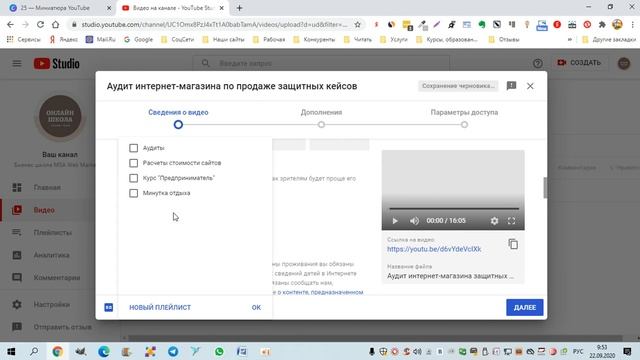This screenshot has width=640, height=360.
Task: Open the Наши сайты bookmarks folder
Action: (x=223, y=40)
